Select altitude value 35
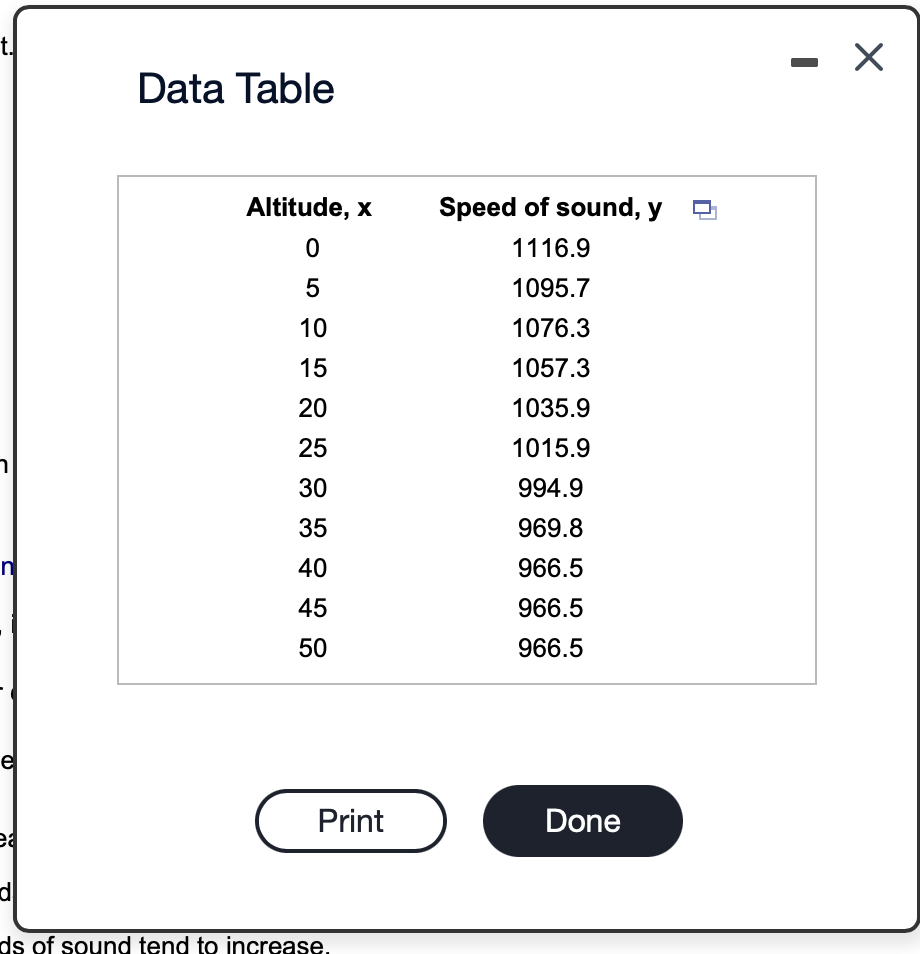Image resolution: width=920 pixels, height=954 pixels. (x=312, y=528)
